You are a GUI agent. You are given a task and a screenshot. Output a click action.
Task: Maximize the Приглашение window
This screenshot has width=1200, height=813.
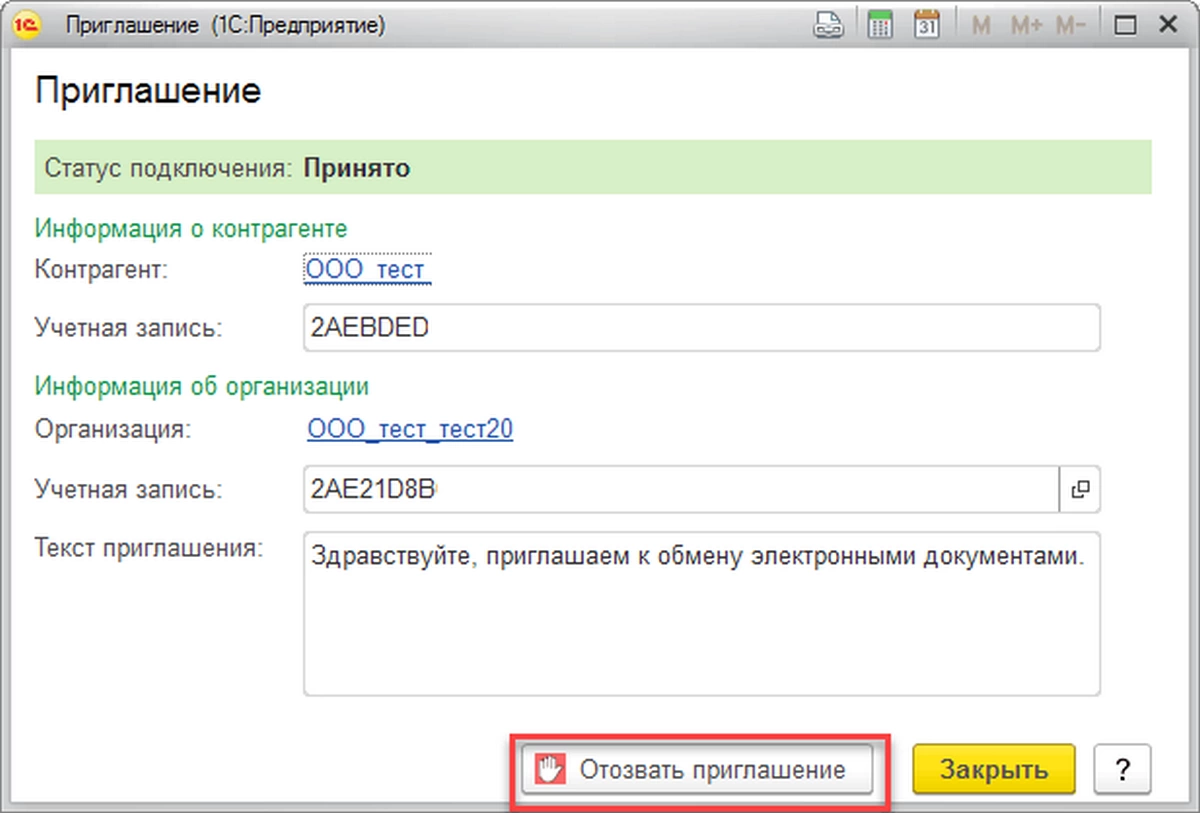[x=1126, y=26]
